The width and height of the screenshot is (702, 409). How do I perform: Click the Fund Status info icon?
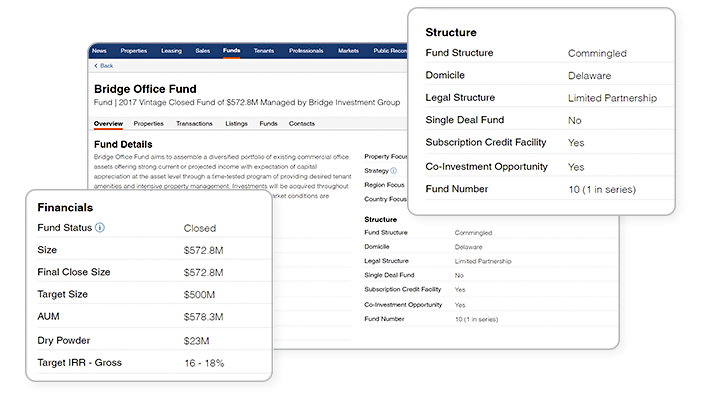[100, 228]
